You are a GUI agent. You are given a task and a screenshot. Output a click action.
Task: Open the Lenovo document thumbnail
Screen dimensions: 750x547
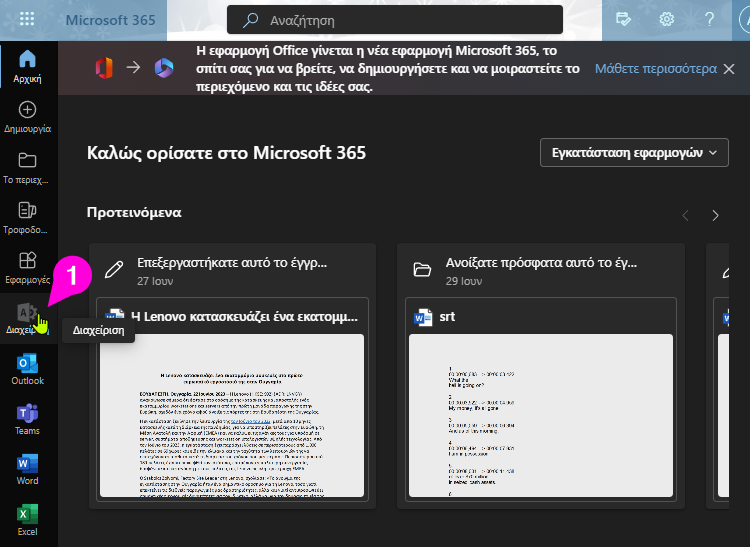(232, 415)
